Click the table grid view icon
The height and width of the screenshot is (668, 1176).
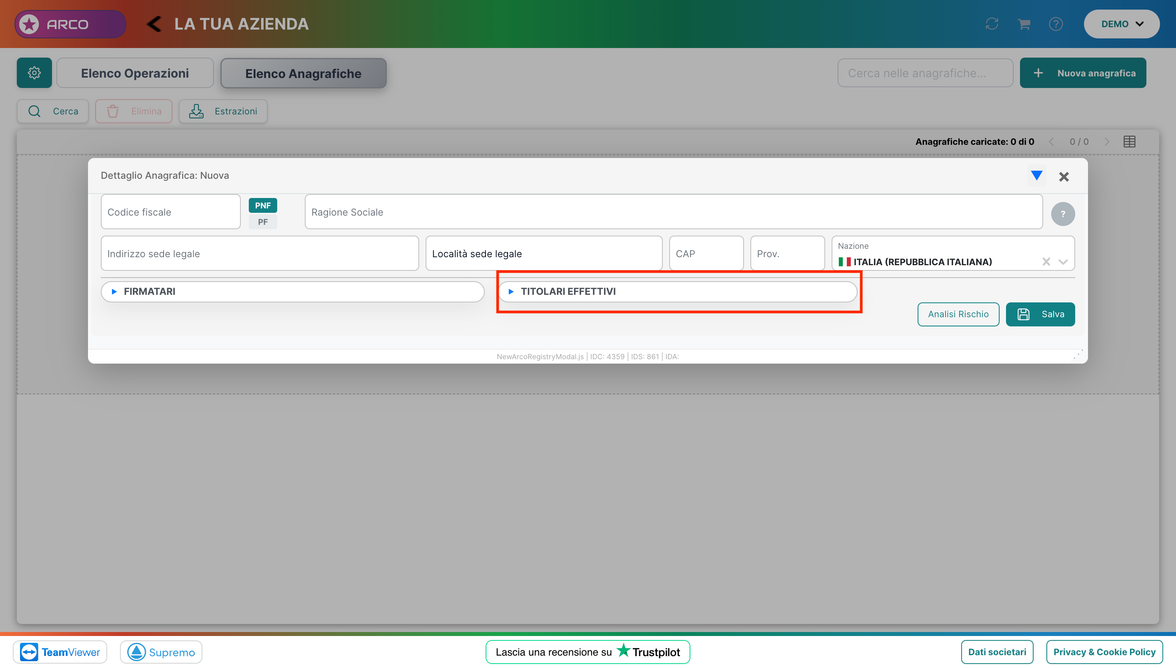[1130, 142]
